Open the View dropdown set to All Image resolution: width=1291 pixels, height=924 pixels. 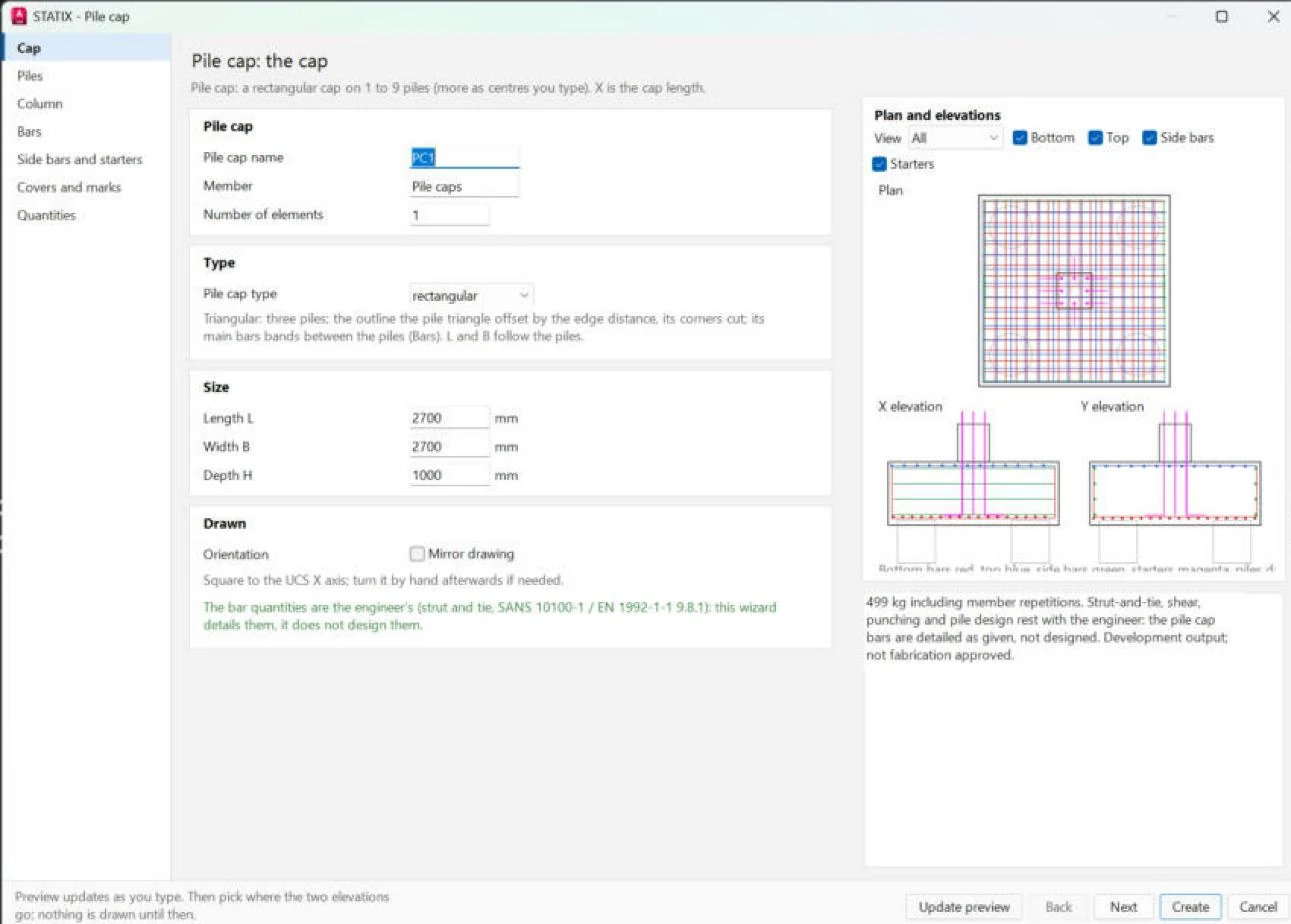pos(955,138)
